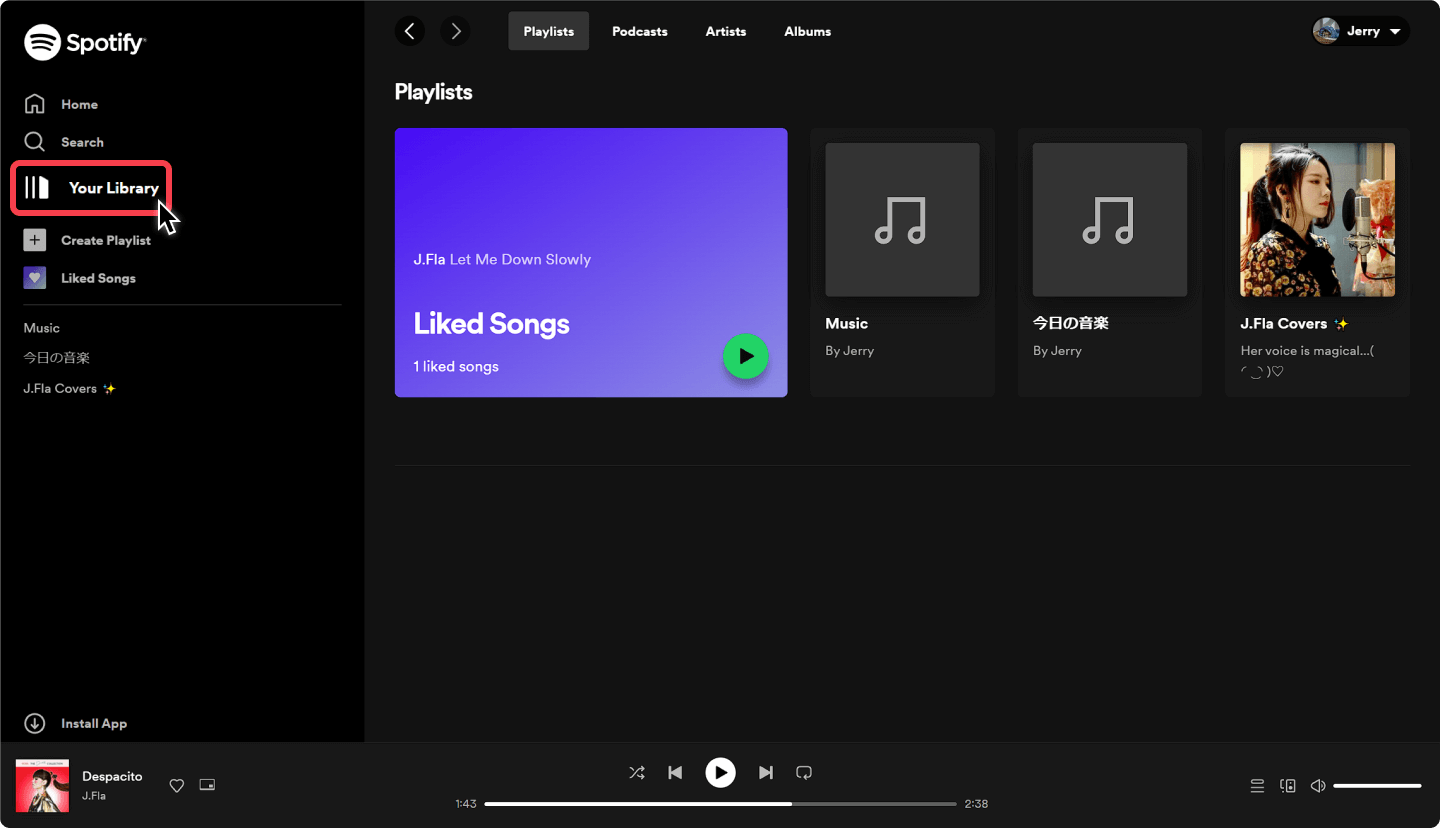Image resolution: width=1440 pixels, height=828 pixels.
Task: Toggle shuffle playback
Action: click(x=637, y=772)
